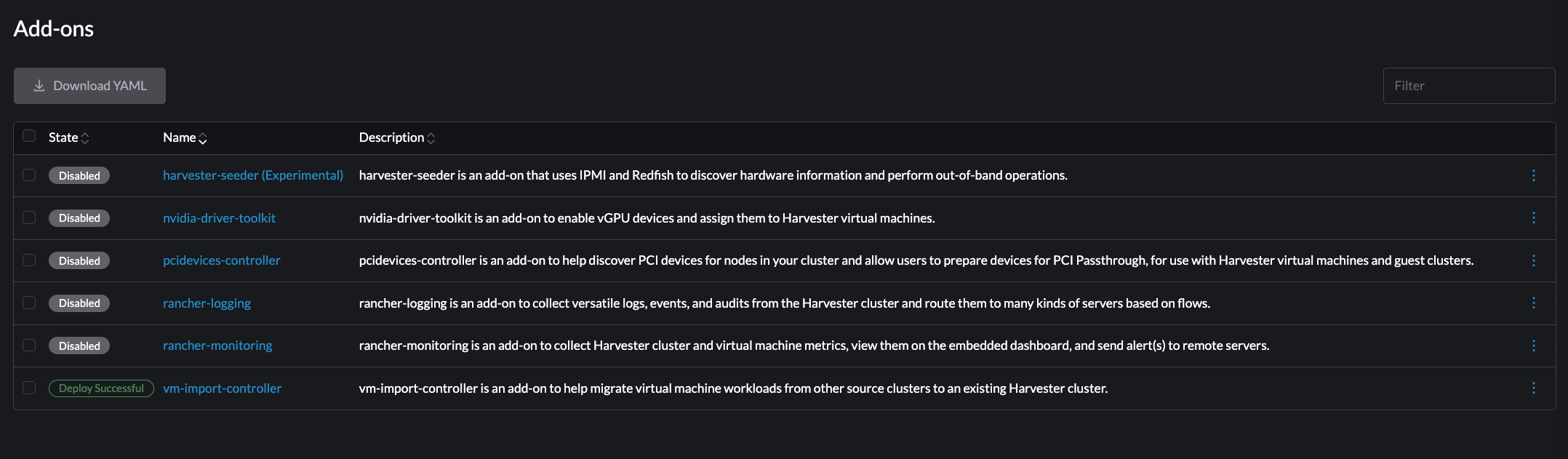Open three-dot menu for vm-import-controller
1568x459 pixels.
[1533, 388]
